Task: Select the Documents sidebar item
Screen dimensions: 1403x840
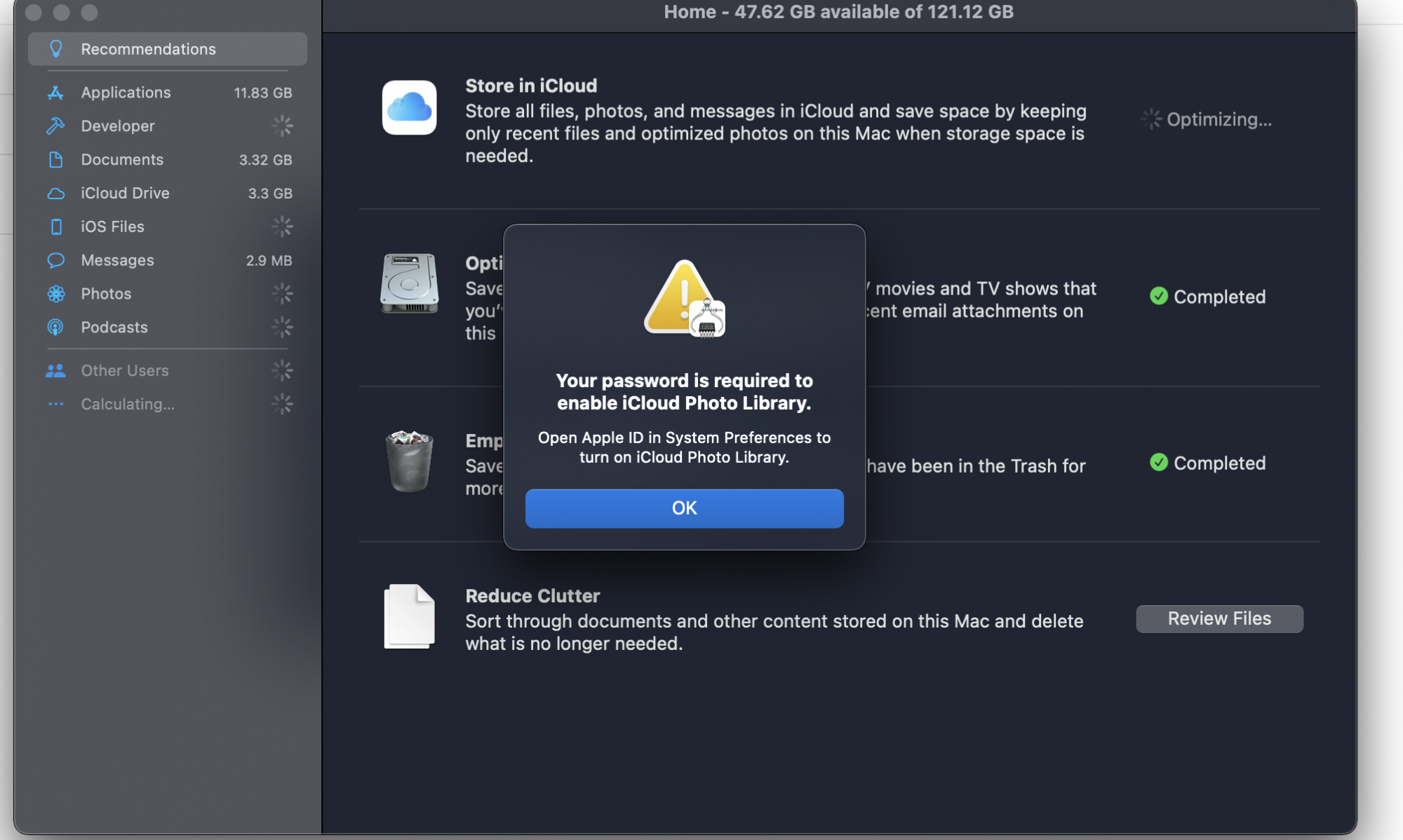Action: click(x=167, y=160)
